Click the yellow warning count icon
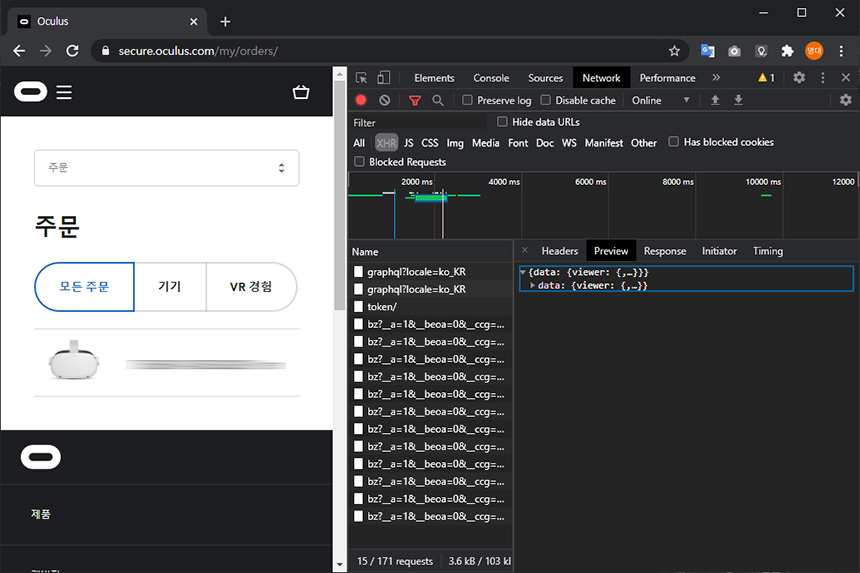The height and width of the screenshot is (573, 860). coord(766,78)
